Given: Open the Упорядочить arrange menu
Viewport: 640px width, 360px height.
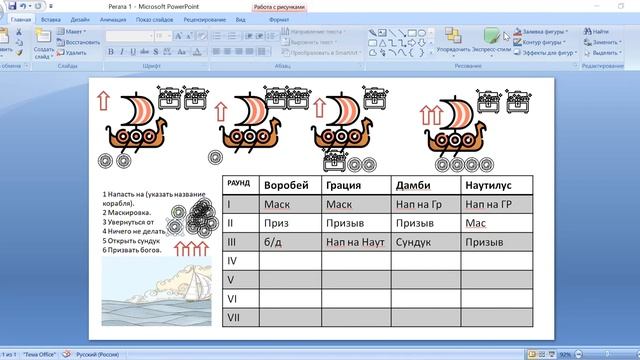Looking at the screenshot, I should (x=453, y=41).
